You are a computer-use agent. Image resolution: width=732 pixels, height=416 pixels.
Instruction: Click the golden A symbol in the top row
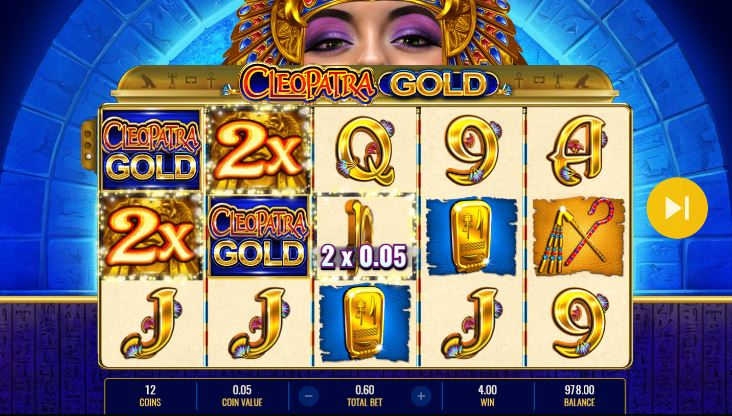pyautogui.click(x=578, y=151)
